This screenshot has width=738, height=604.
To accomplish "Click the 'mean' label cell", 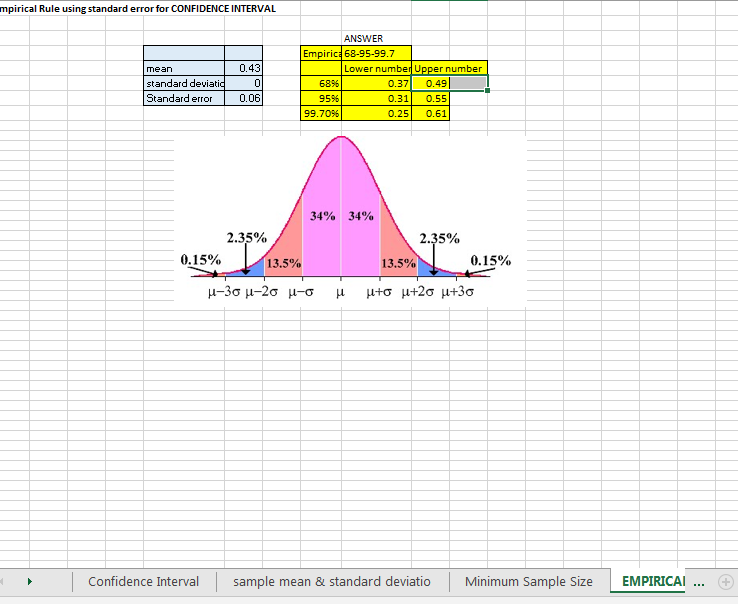I will coord(184,68).
